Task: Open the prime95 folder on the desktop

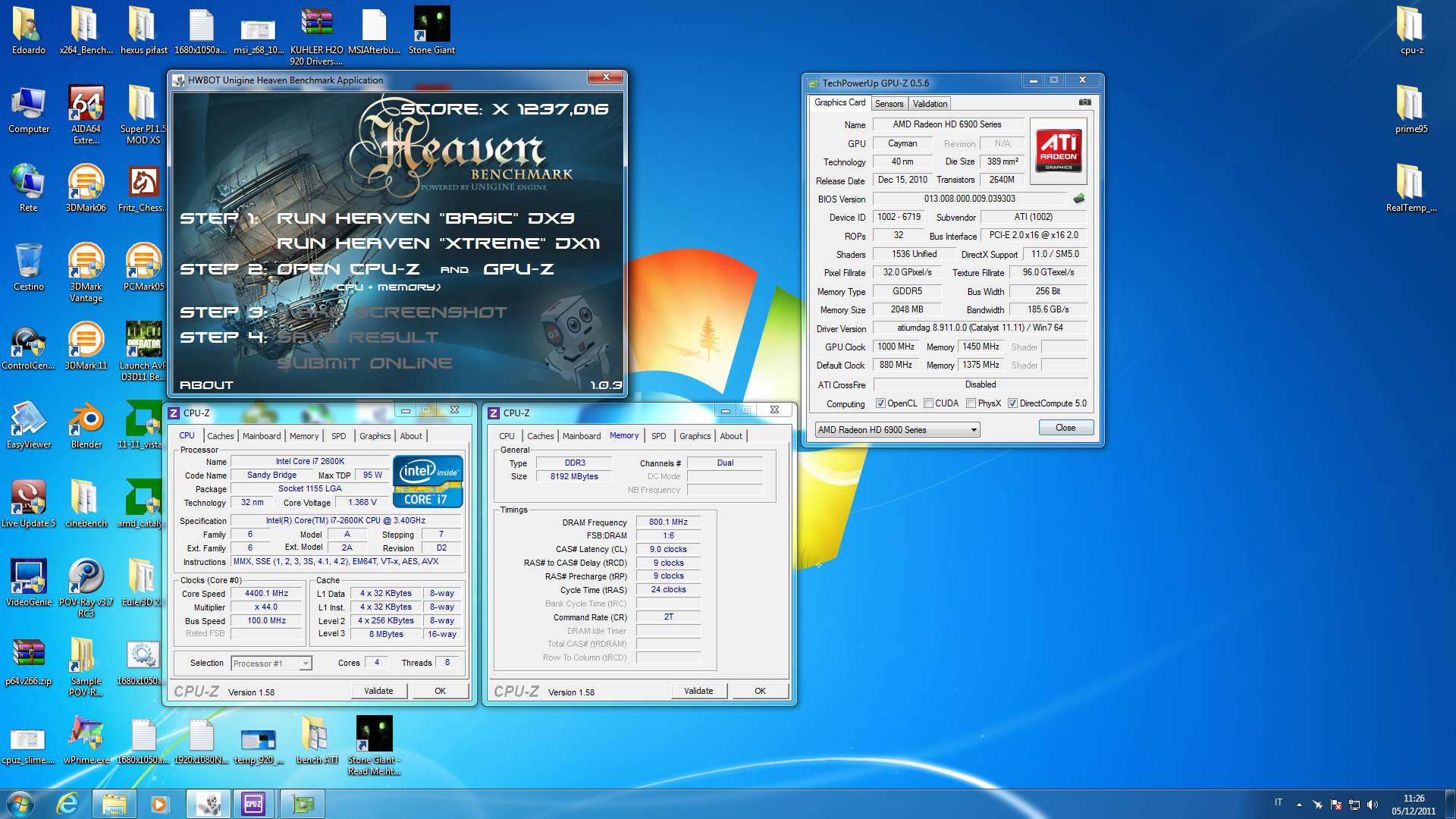Action: (x=1410, y=109)
